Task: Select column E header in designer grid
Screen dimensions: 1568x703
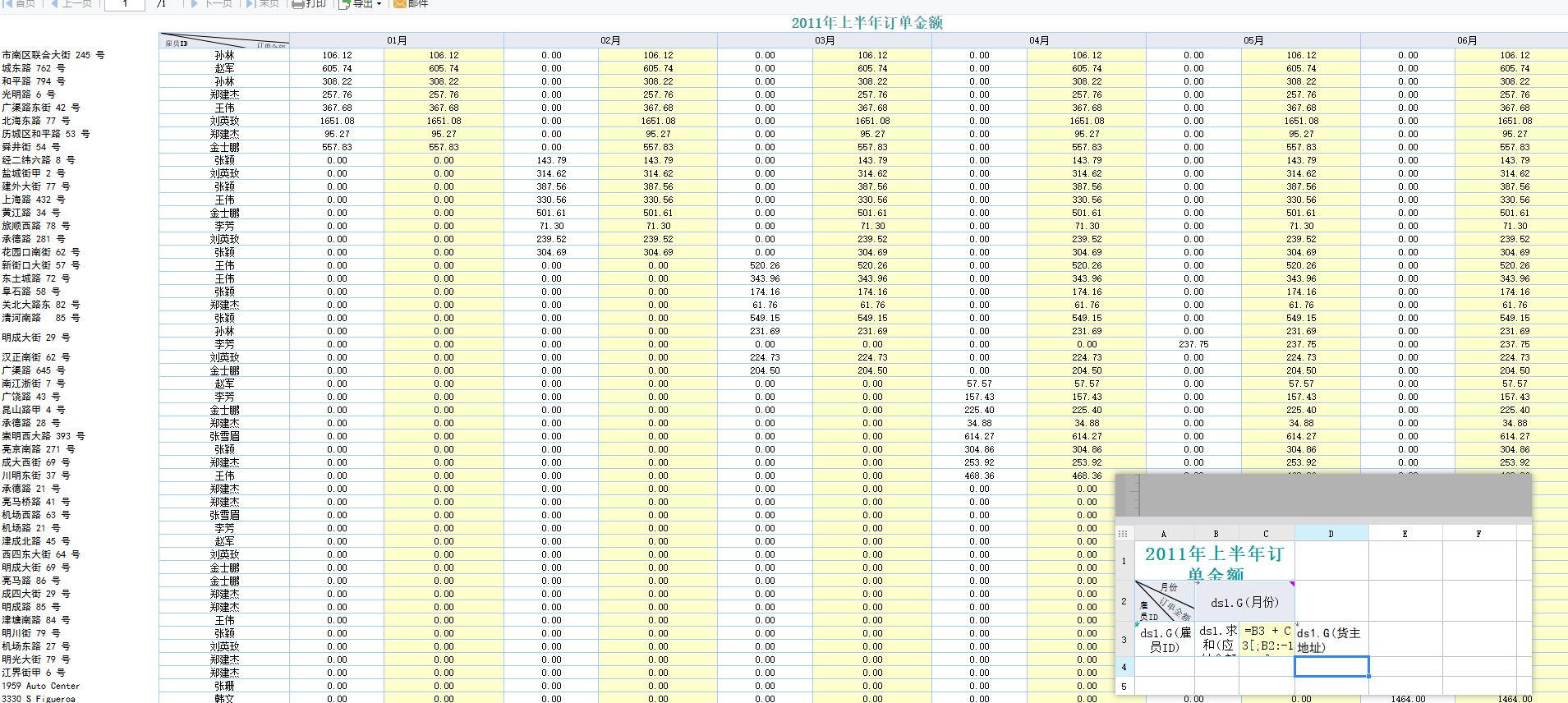Action: coord(1405,534)
